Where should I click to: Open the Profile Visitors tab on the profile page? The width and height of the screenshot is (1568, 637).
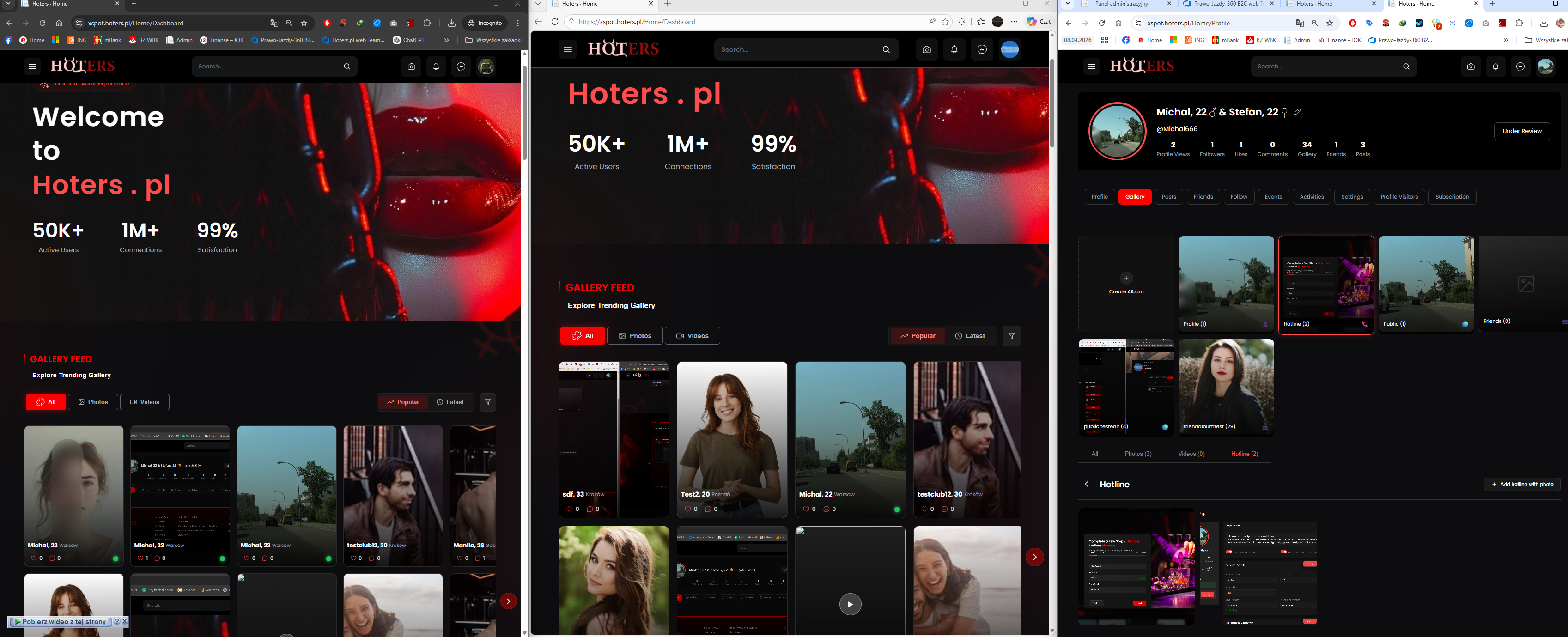pos(1399,196)
